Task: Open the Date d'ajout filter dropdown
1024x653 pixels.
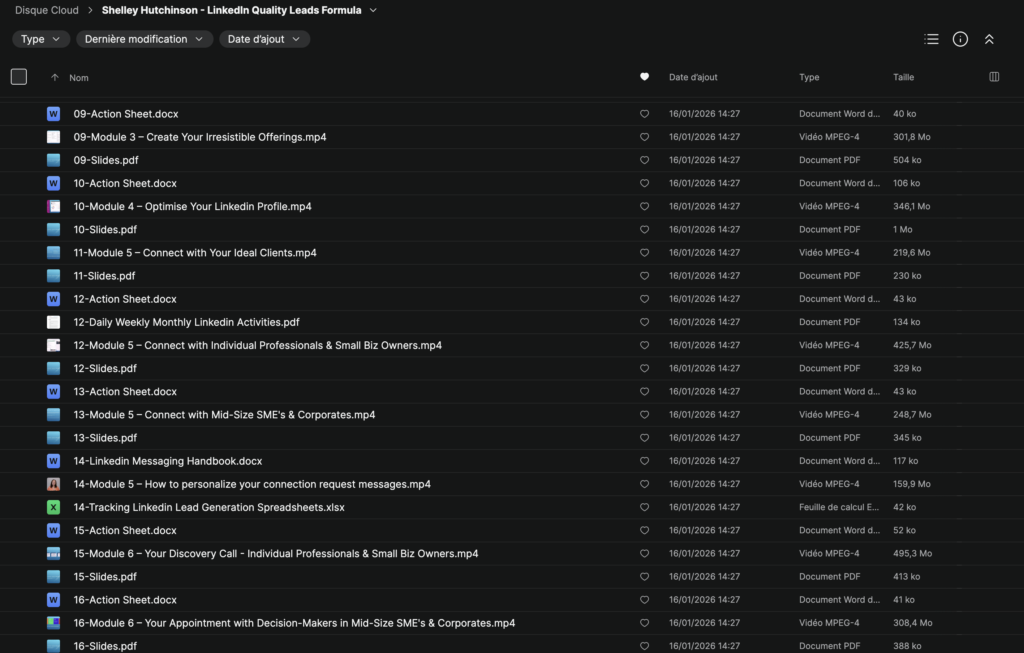Action: click(x=264, y=39)
